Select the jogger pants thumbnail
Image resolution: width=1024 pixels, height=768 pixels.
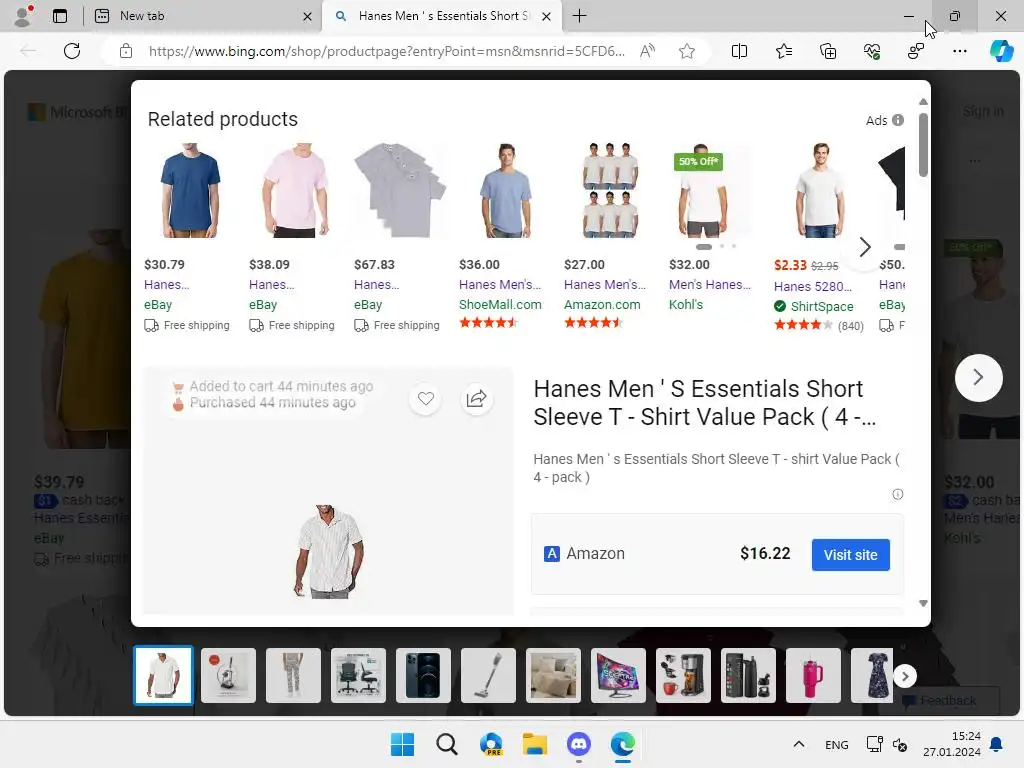pyautogui.click(x=293, y=676)
